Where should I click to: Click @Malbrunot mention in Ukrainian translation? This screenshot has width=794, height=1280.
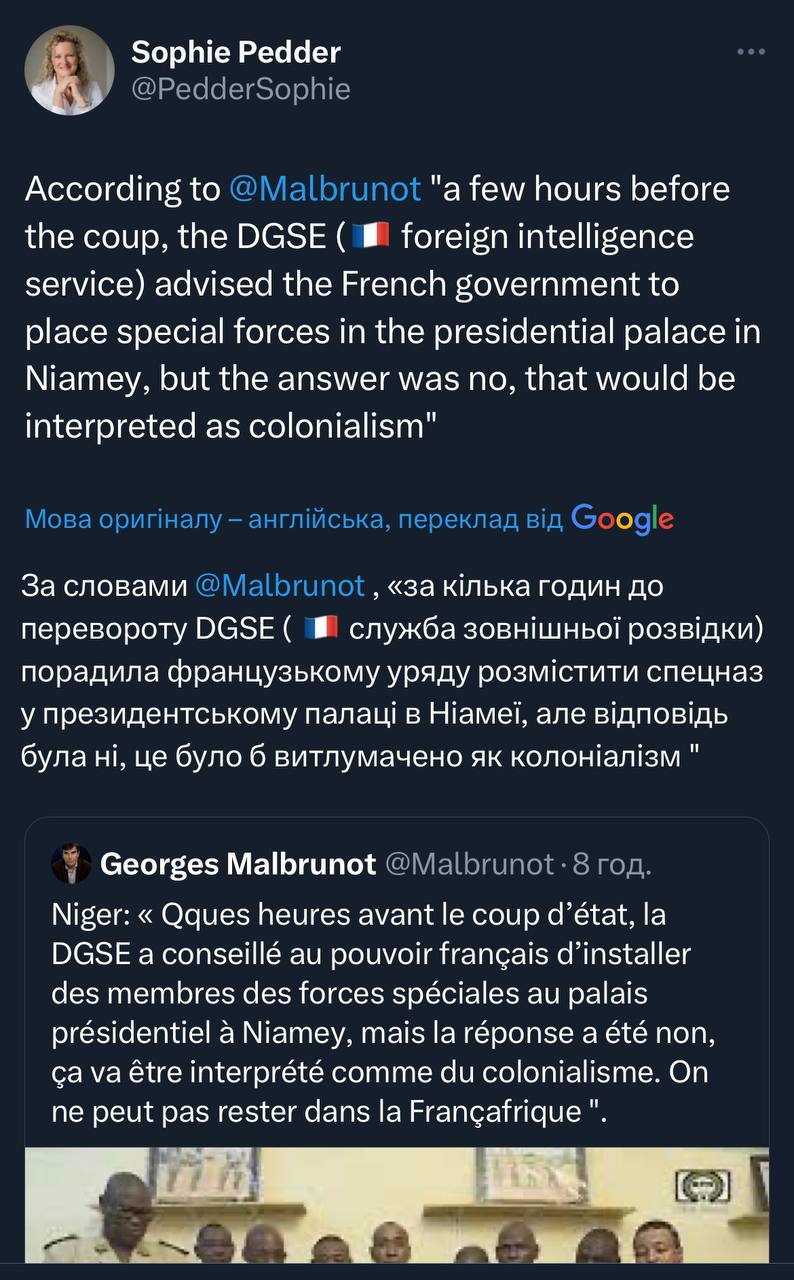coord(280,585)
